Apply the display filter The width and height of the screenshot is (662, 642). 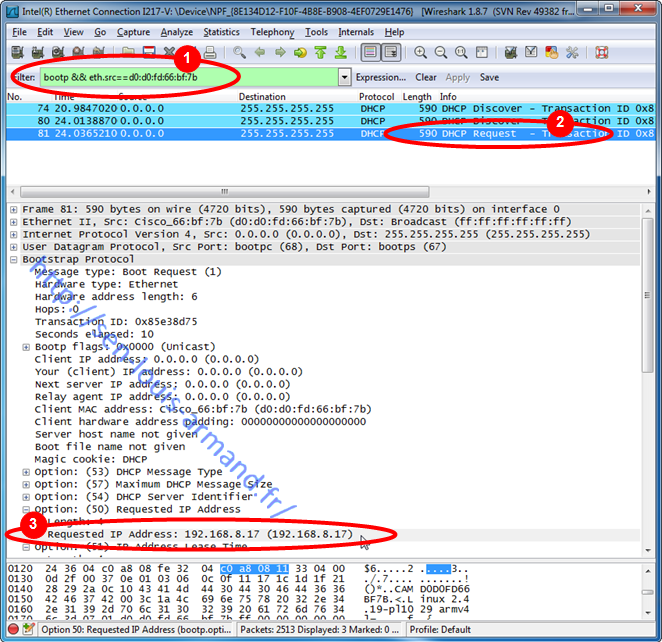[x=458, y=77]
